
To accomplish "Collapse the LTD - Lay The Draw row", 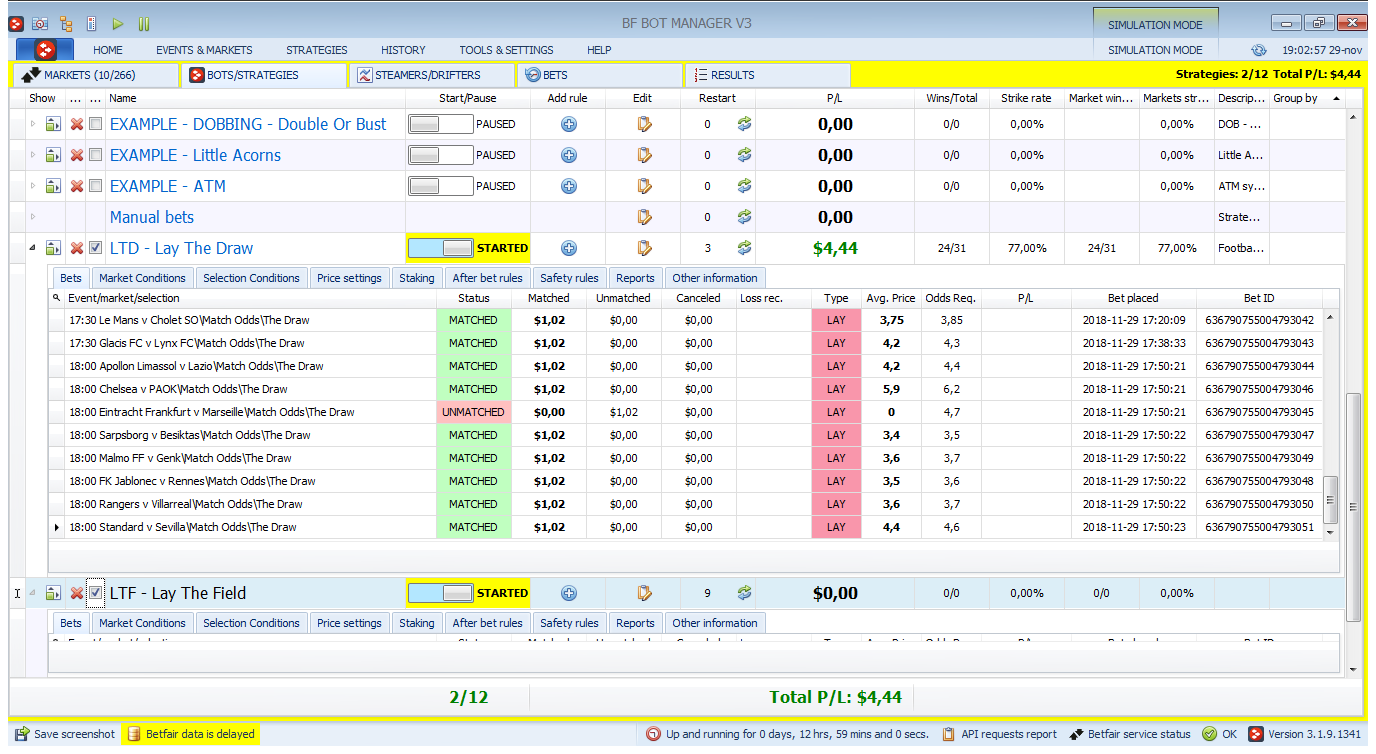I will [x=32, y=248].
